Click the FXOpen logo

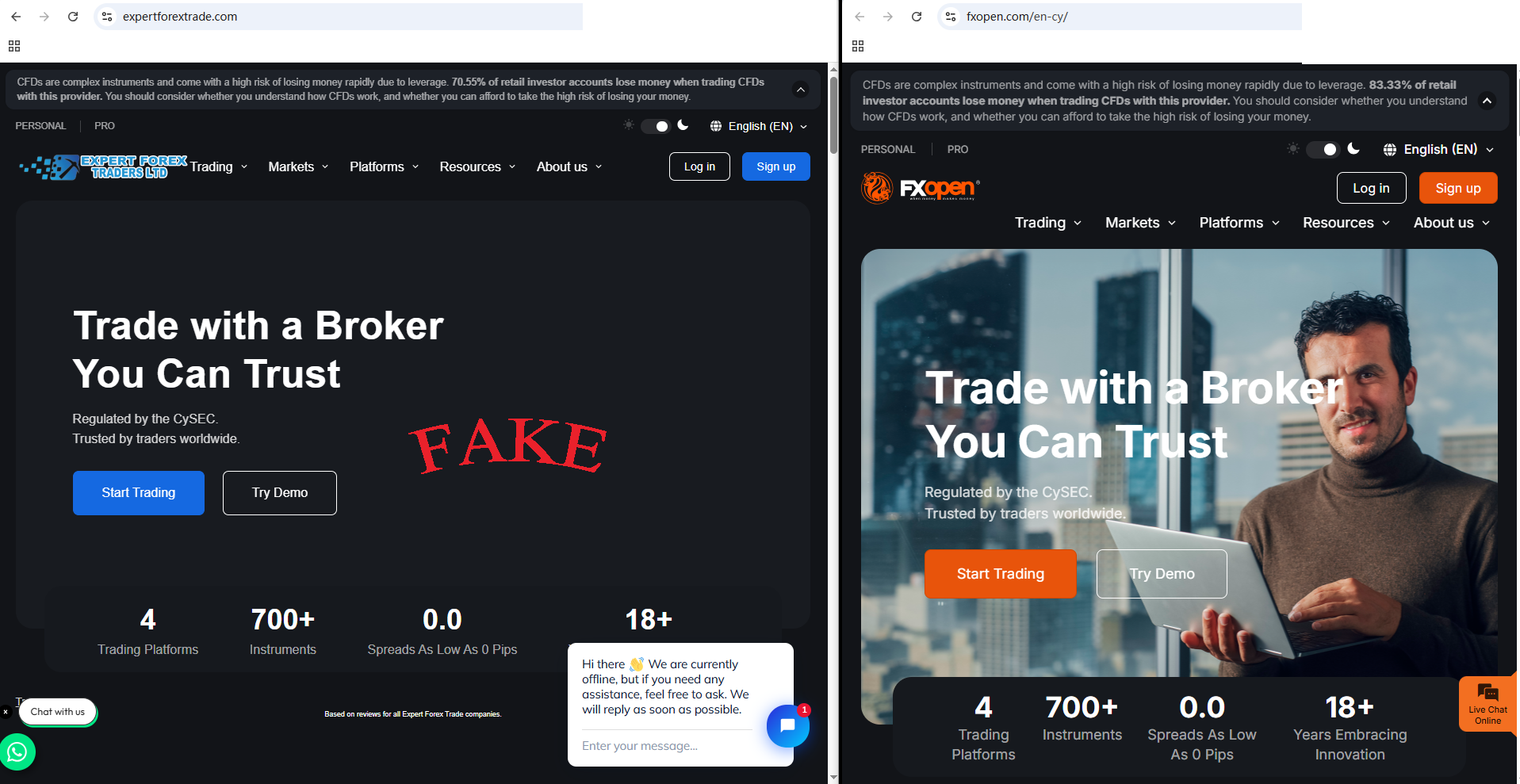click(921, 188)
